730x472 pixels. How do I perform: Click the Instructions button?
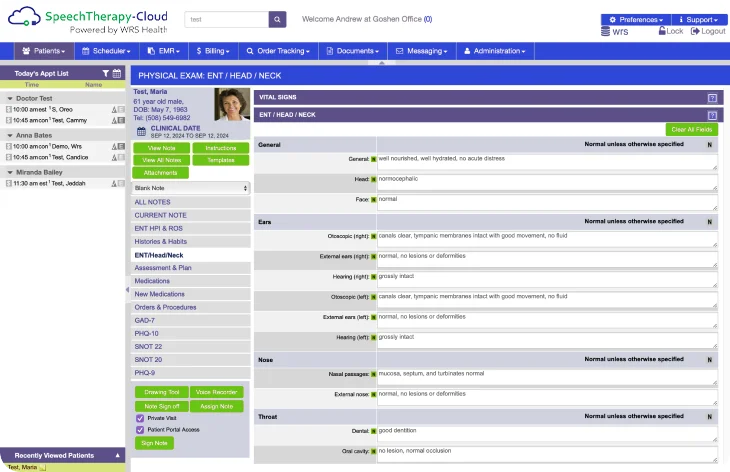[x=221, y=148]
